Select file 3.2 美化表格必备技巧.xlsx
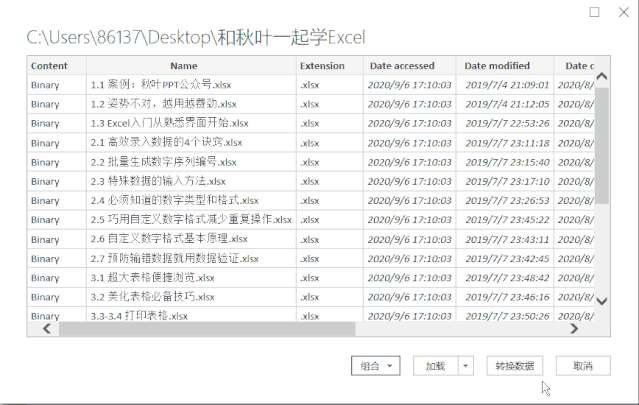Screen dimensions: 639x405 pos(152,297)
